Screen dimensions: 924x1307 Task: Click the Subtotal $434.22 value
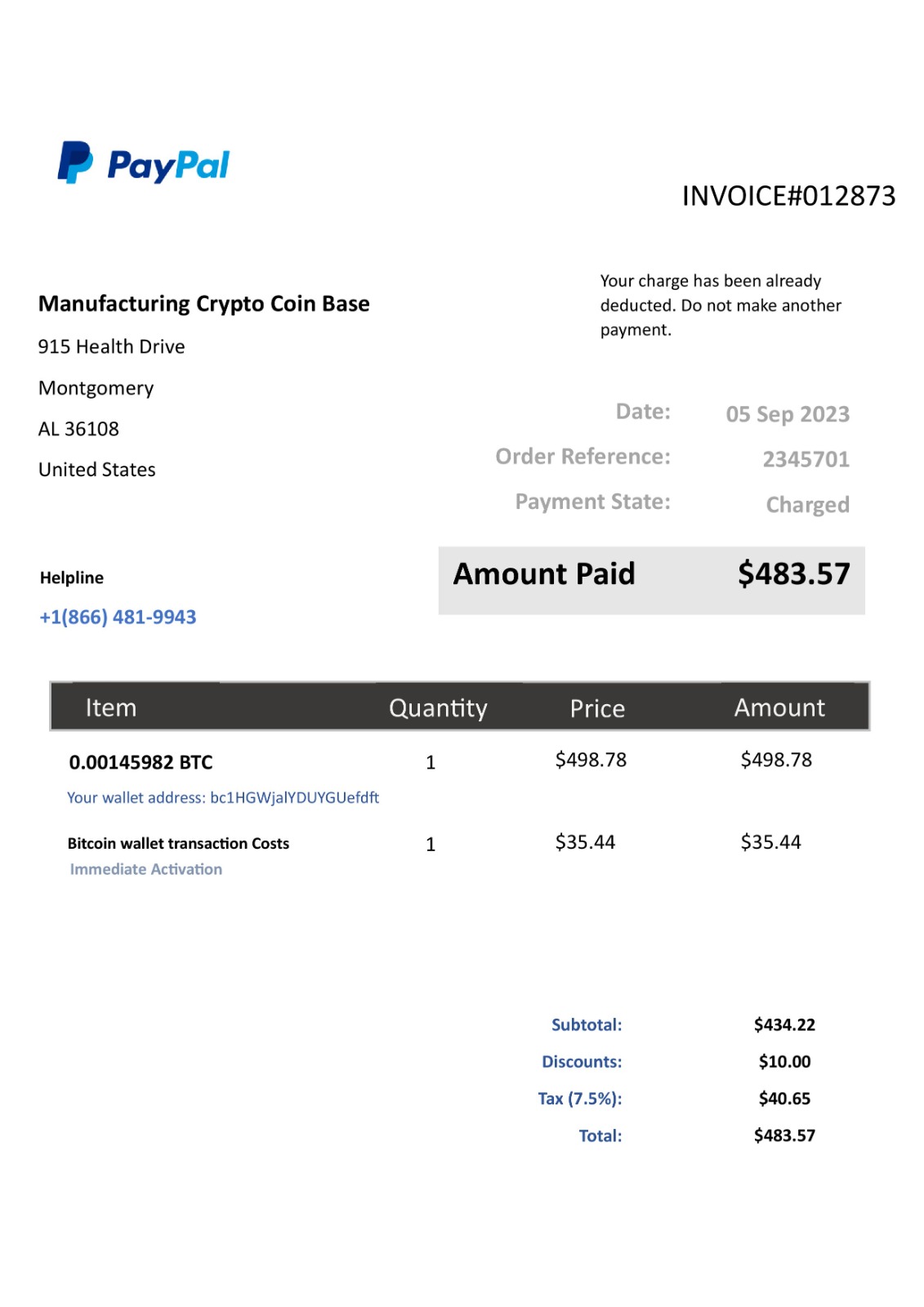pyautogui.click(x=784, y=1024)
